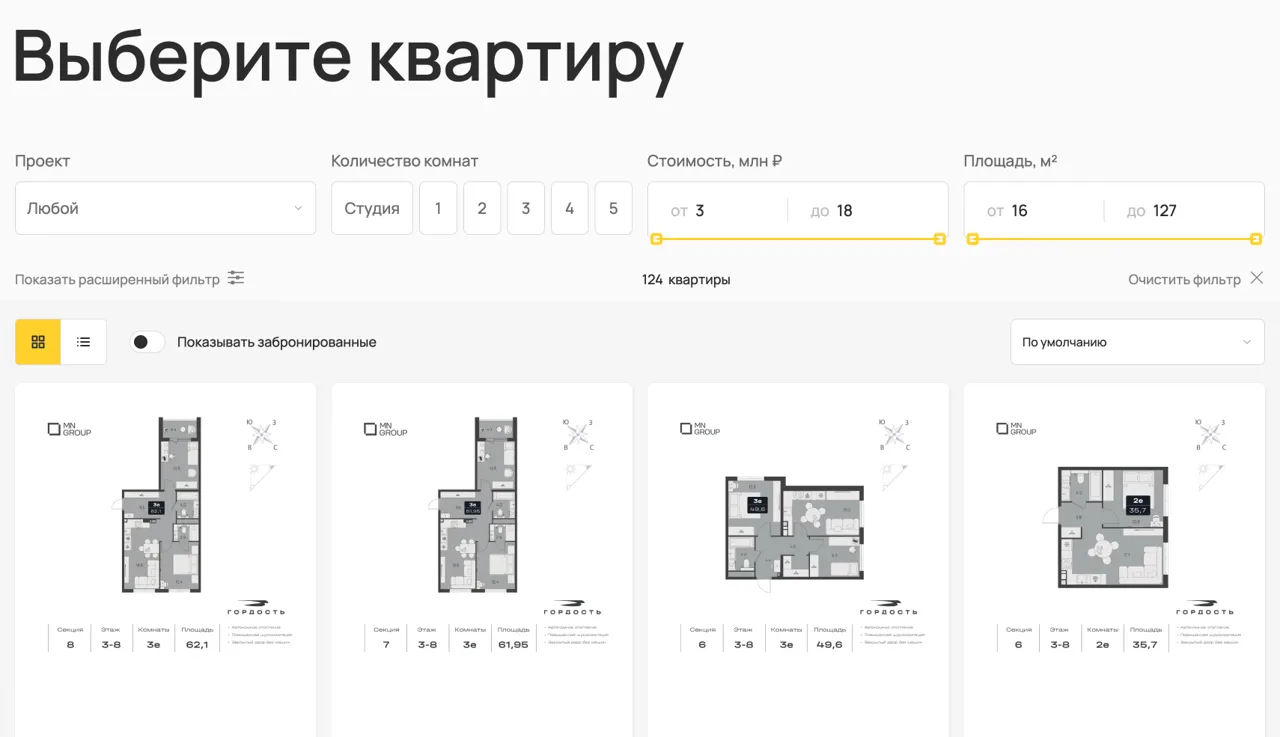Click the X icon to clear filters
This screenshot has height=737, width=1280.
tap(1257, 278)
